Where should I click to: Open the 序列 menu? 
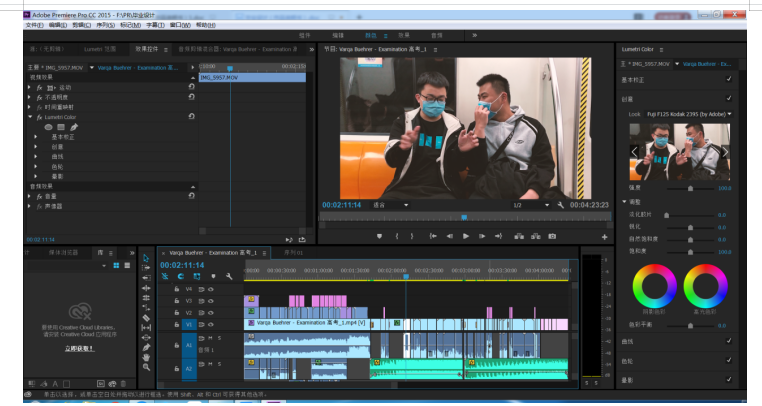coord(105,25)
